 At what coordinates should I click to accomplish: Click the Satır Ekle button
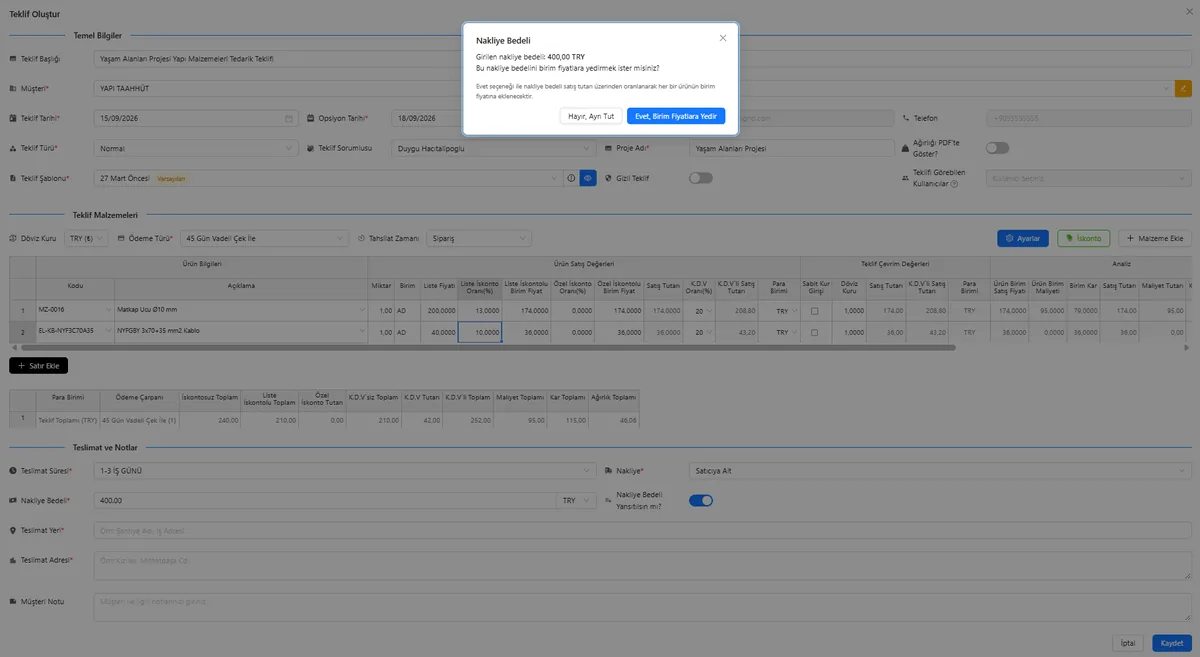39,366
